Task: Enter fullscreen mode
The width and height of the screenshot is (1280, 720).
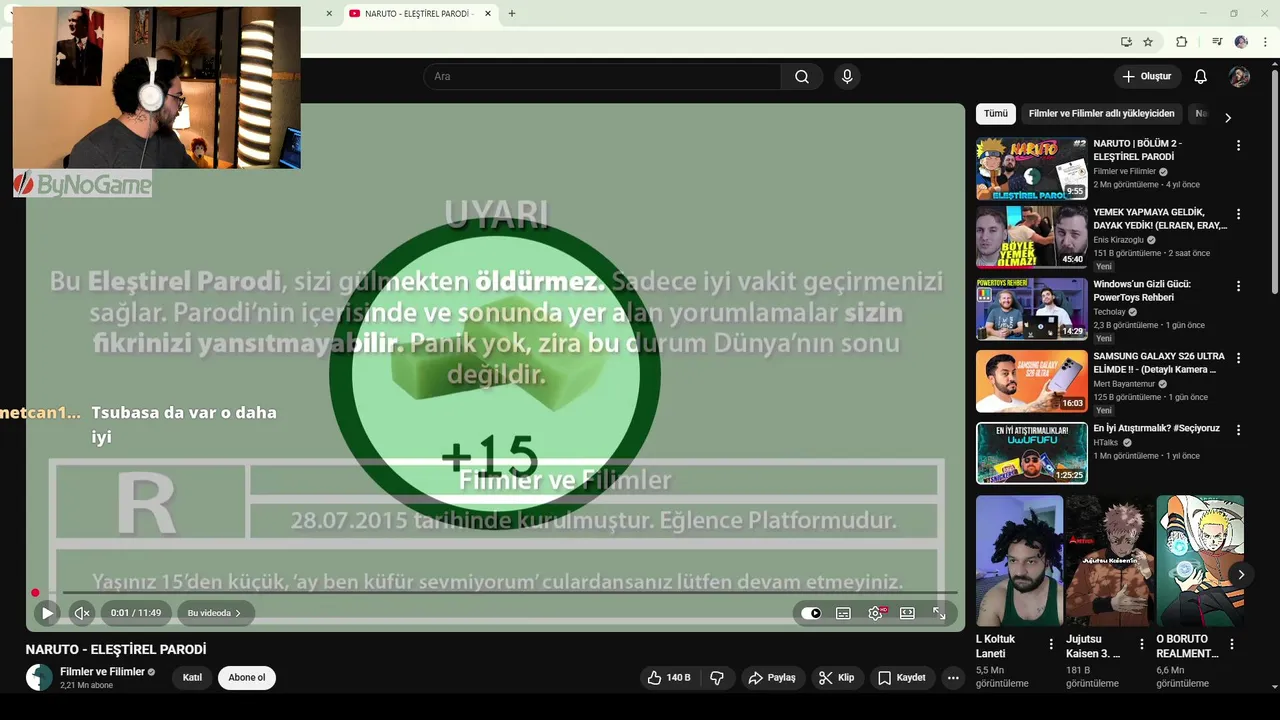Action: tap(939, 613)
